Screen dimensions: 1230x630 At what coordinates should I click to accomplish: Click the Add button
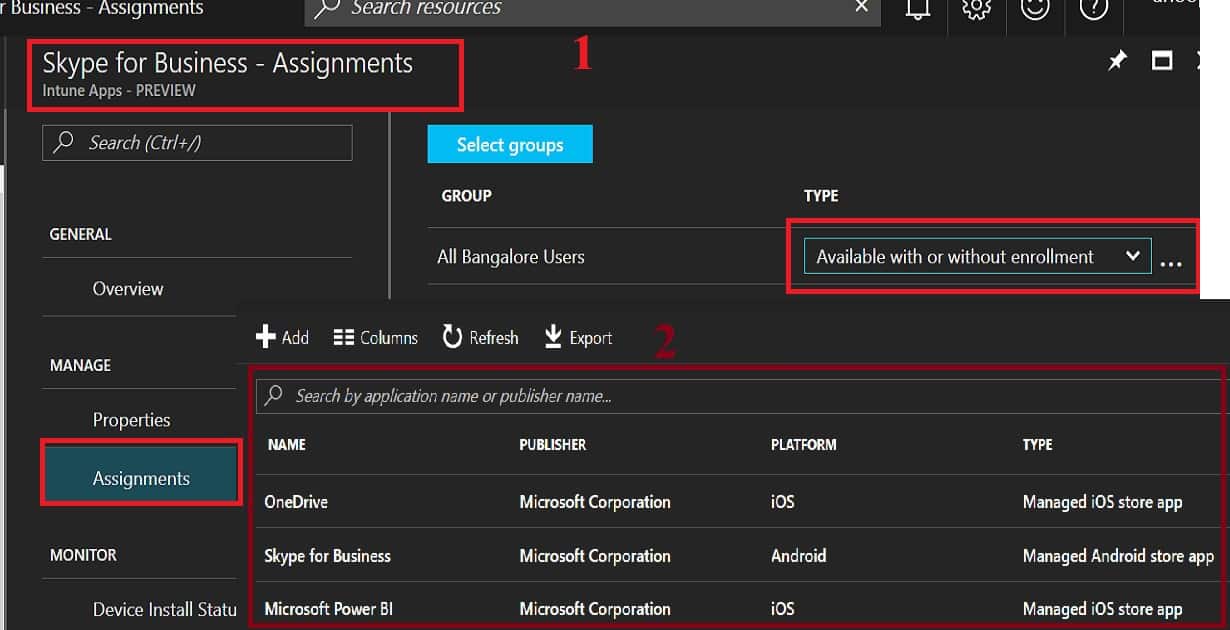[282, 338]
